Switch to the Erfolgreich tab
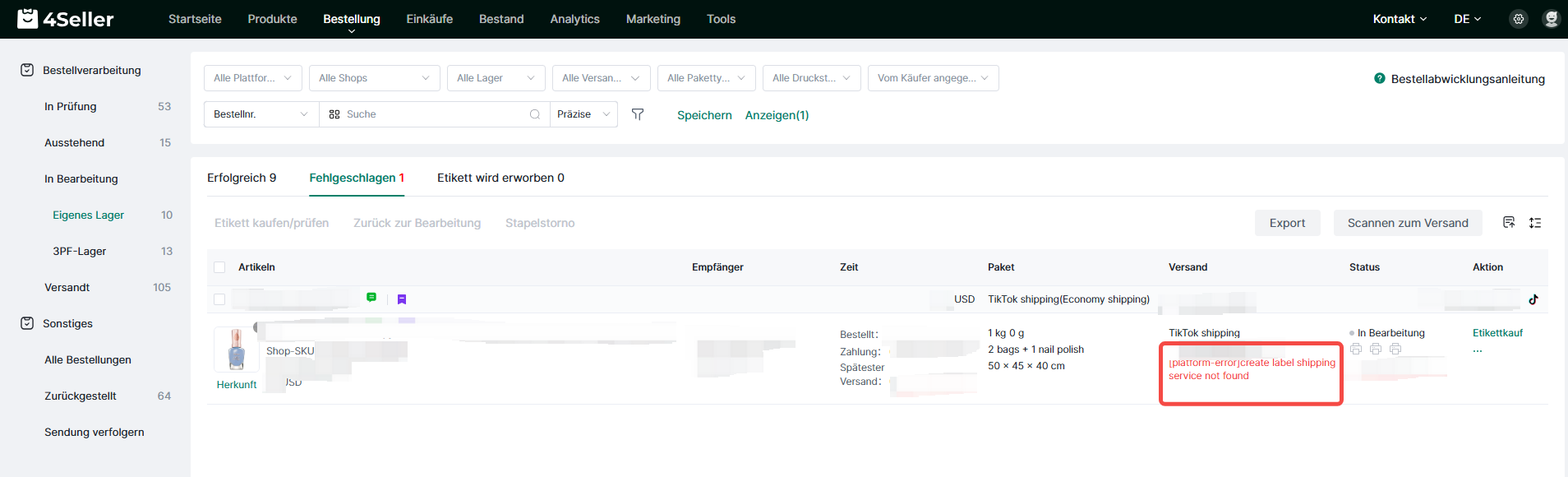This screenshot has height=477, width=1568. point(242,178)
